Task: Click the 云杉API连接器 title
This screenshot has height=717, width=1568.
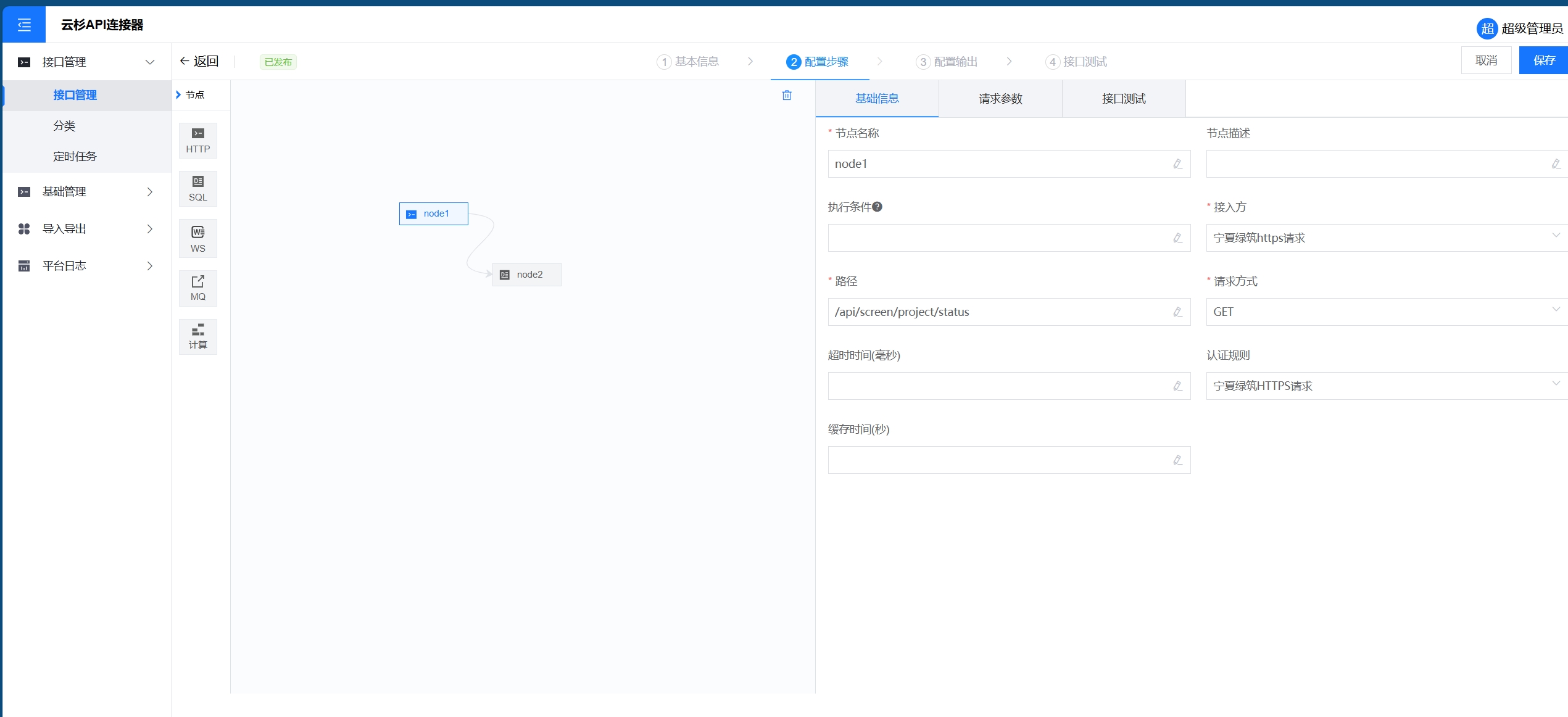Action: pos(102,25)
